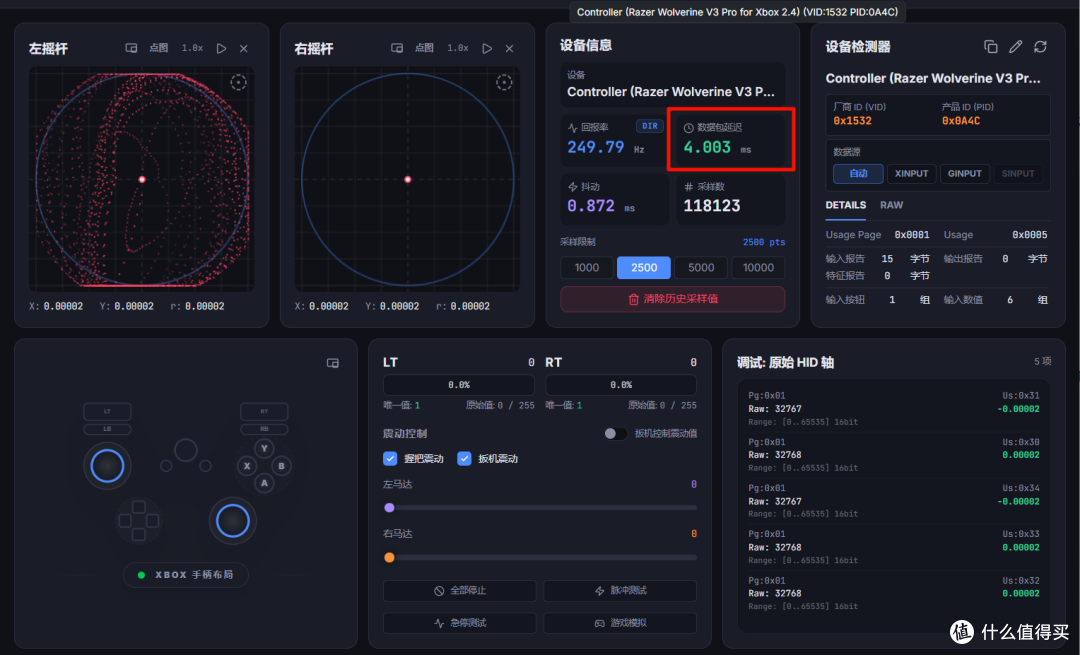Click the play icon in 左摇杆 panel
Viewport: 1080px width, 655px height.
tap(221, 48)
